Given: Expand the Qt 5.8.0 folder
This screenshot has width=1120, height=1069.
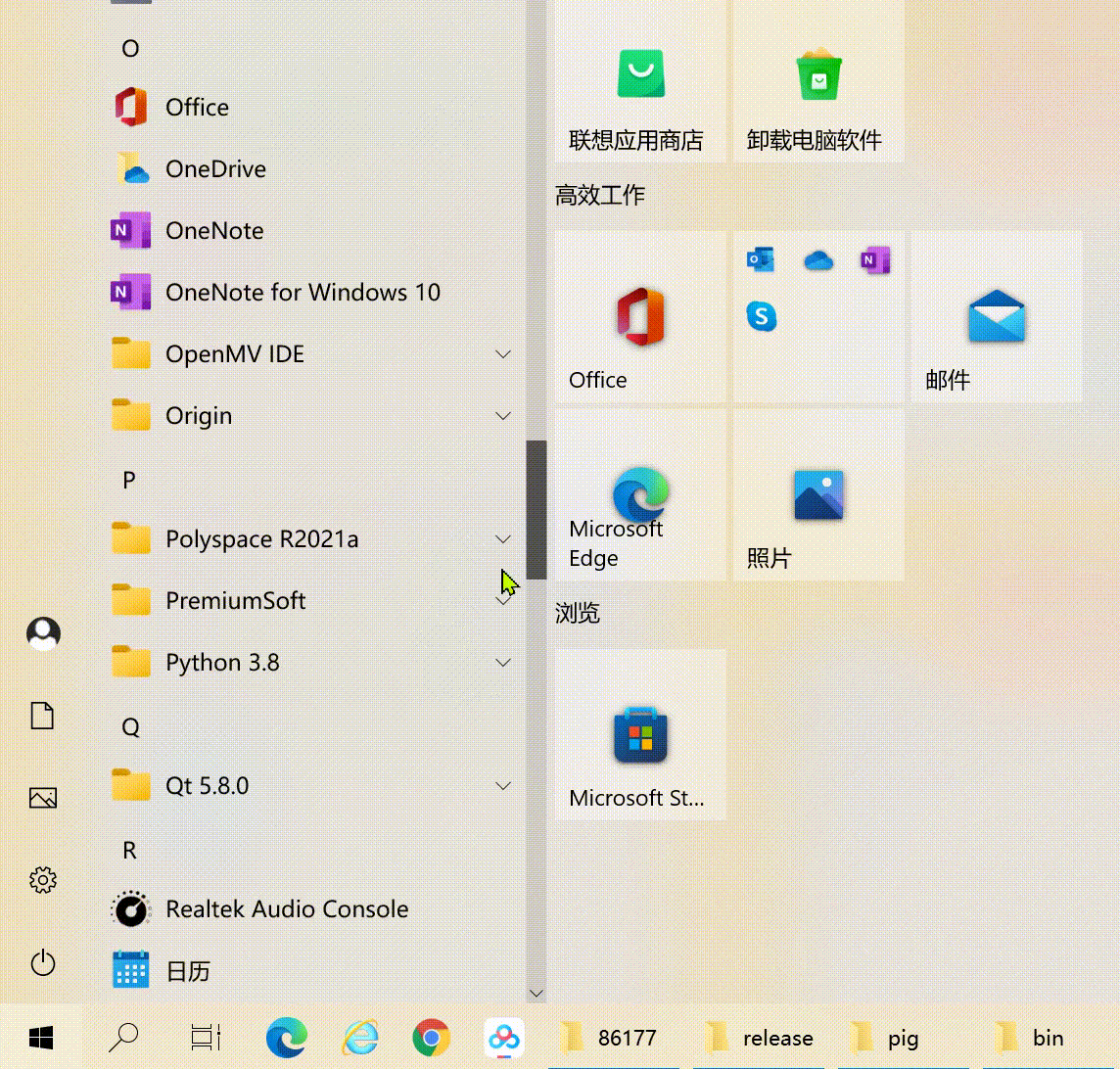Looking at the screenshot, I should (x=503, y=786).
